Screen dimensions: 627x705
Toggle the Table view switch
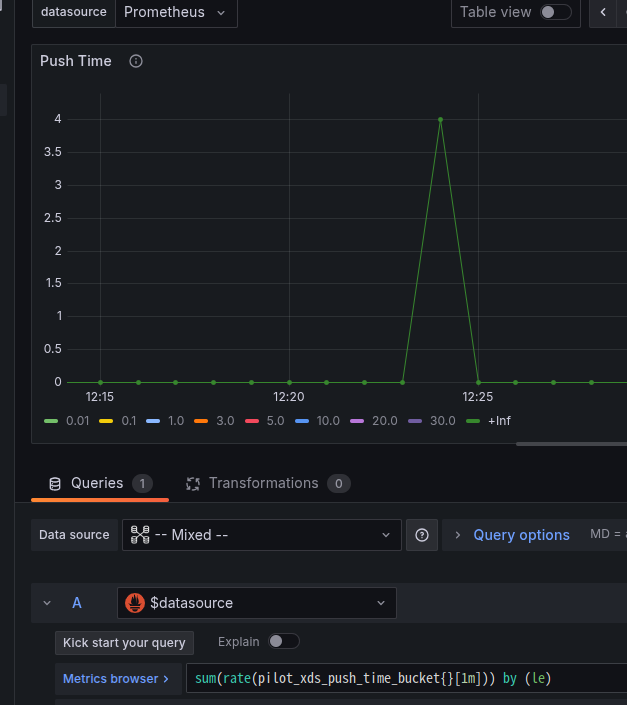click(556, 12)
